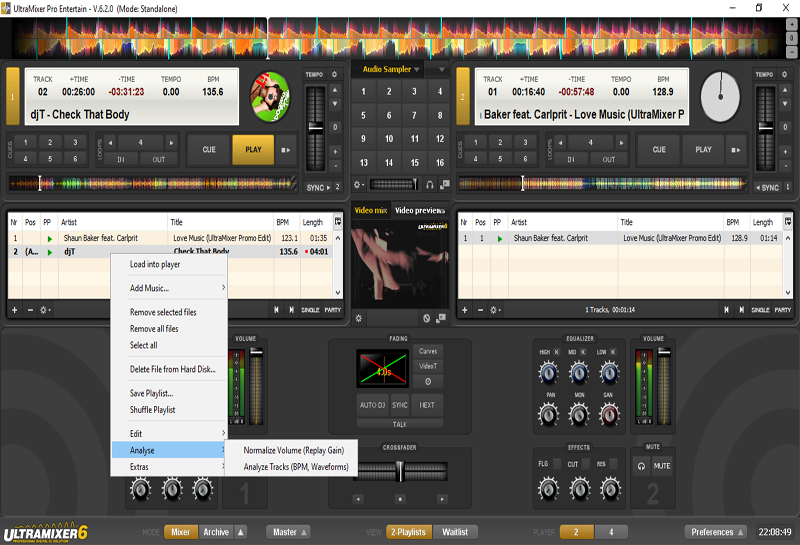Toggle PARTY mode on the left playlist
The height and width of the screenshot is (545, 800).
333,310
